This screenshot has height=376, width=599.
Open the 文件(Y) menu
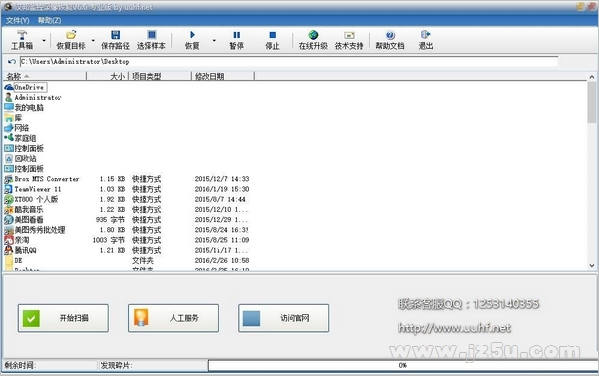pos(17,20)
